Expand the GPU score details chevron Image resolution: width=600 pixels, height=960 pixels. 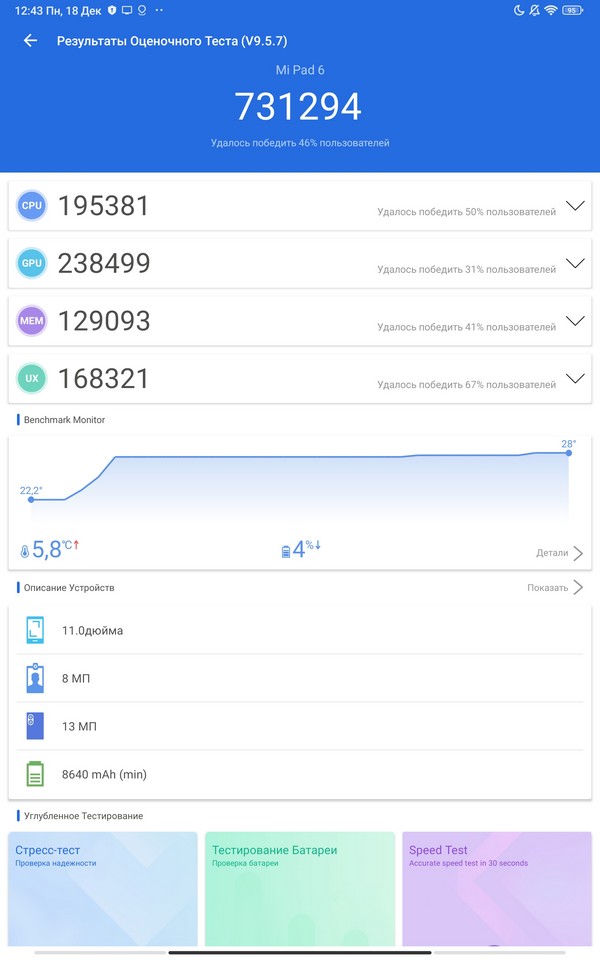[574, 263]
